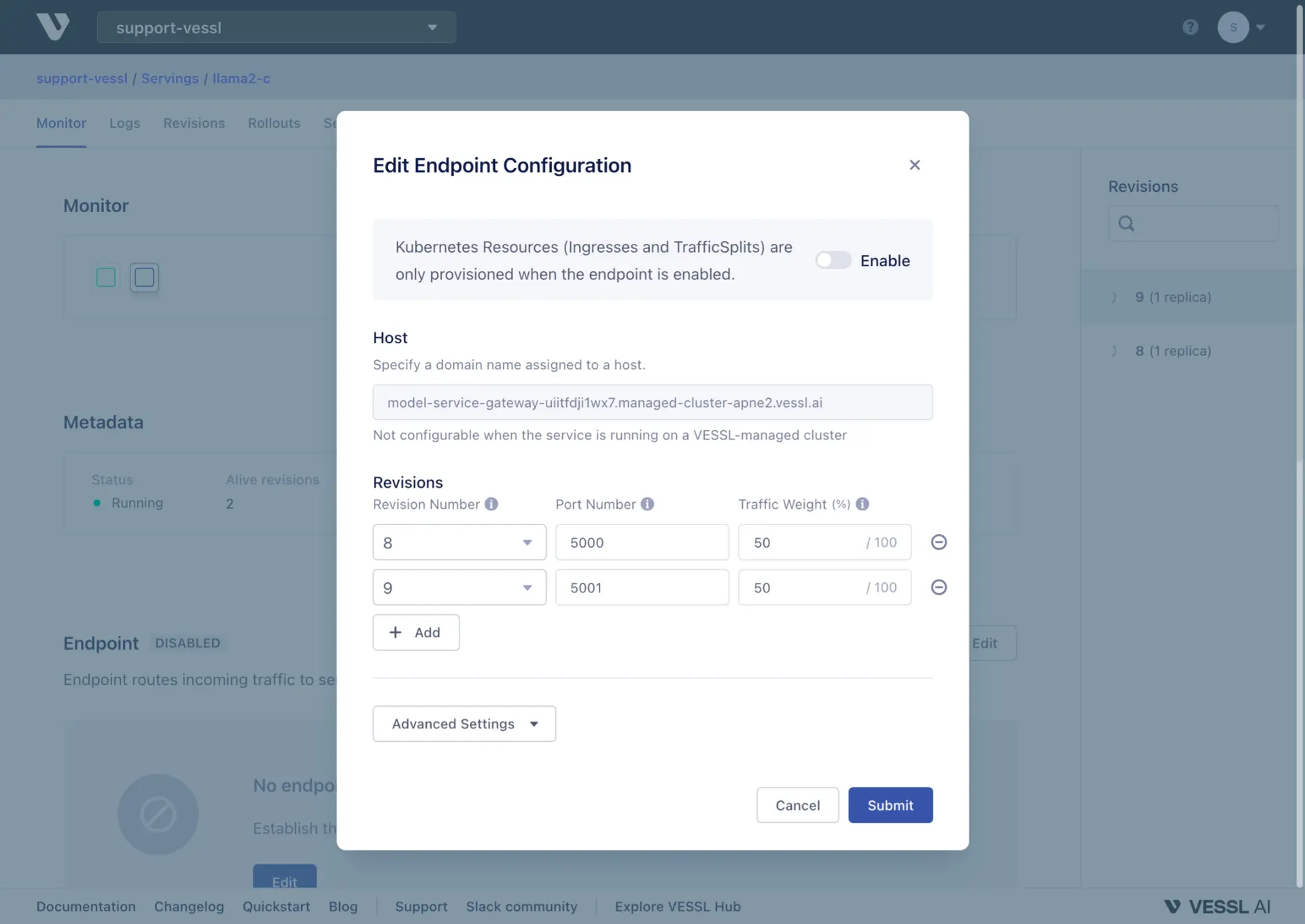Remove revision 9 row with minus icon
This screenshot has height=924, width=1305.
939,588
